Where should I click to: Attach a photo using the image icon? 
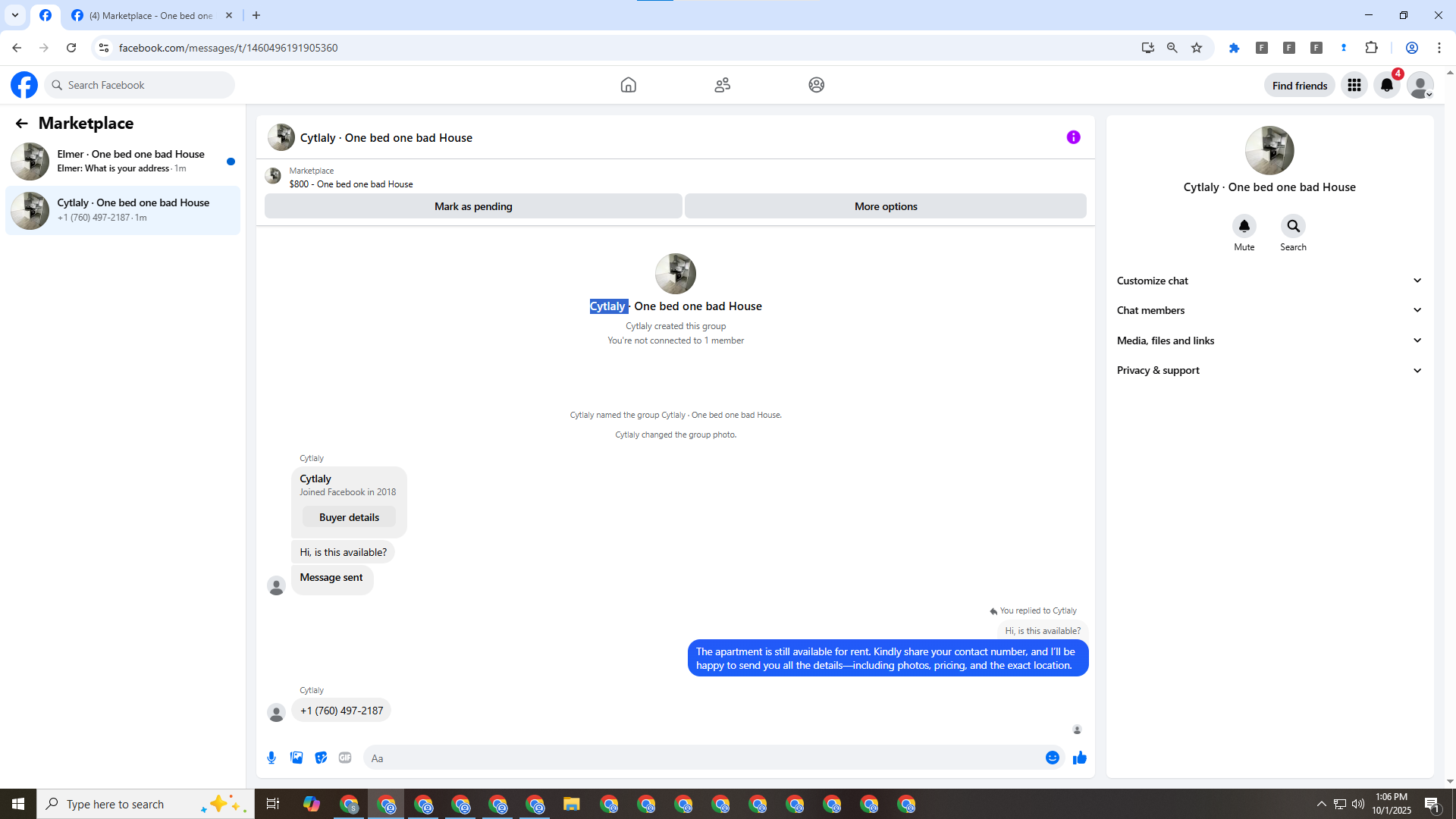tap(297, 758)
